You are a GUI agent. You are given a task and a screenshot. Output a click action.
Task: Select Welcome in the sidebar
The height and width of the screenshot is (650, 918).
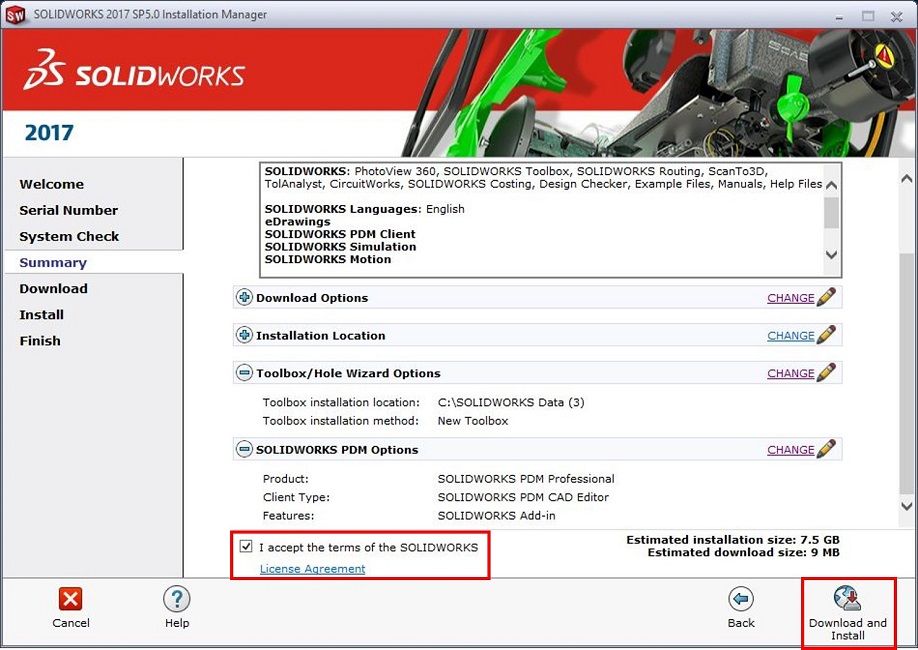pos(51,184)
